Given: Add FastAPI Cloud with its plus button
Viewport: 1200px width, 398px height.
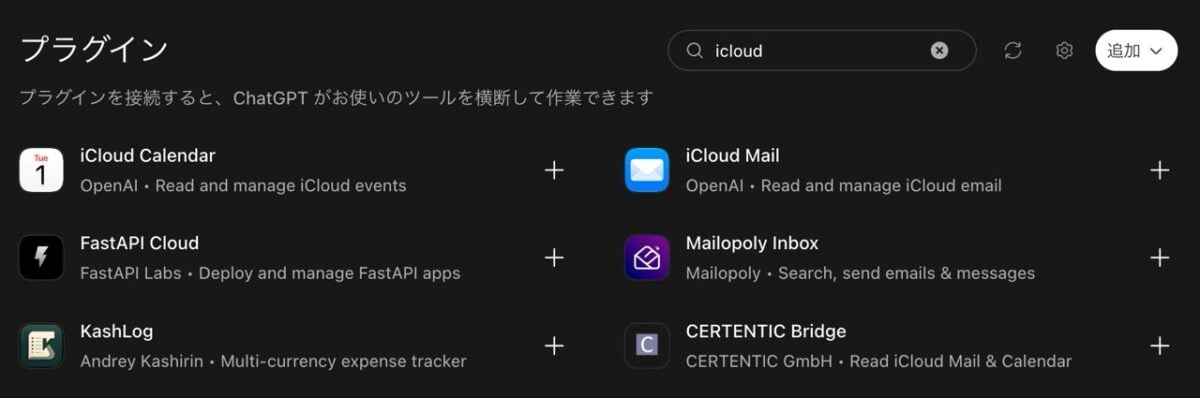Looking at the screenshot, I should 554,258.
